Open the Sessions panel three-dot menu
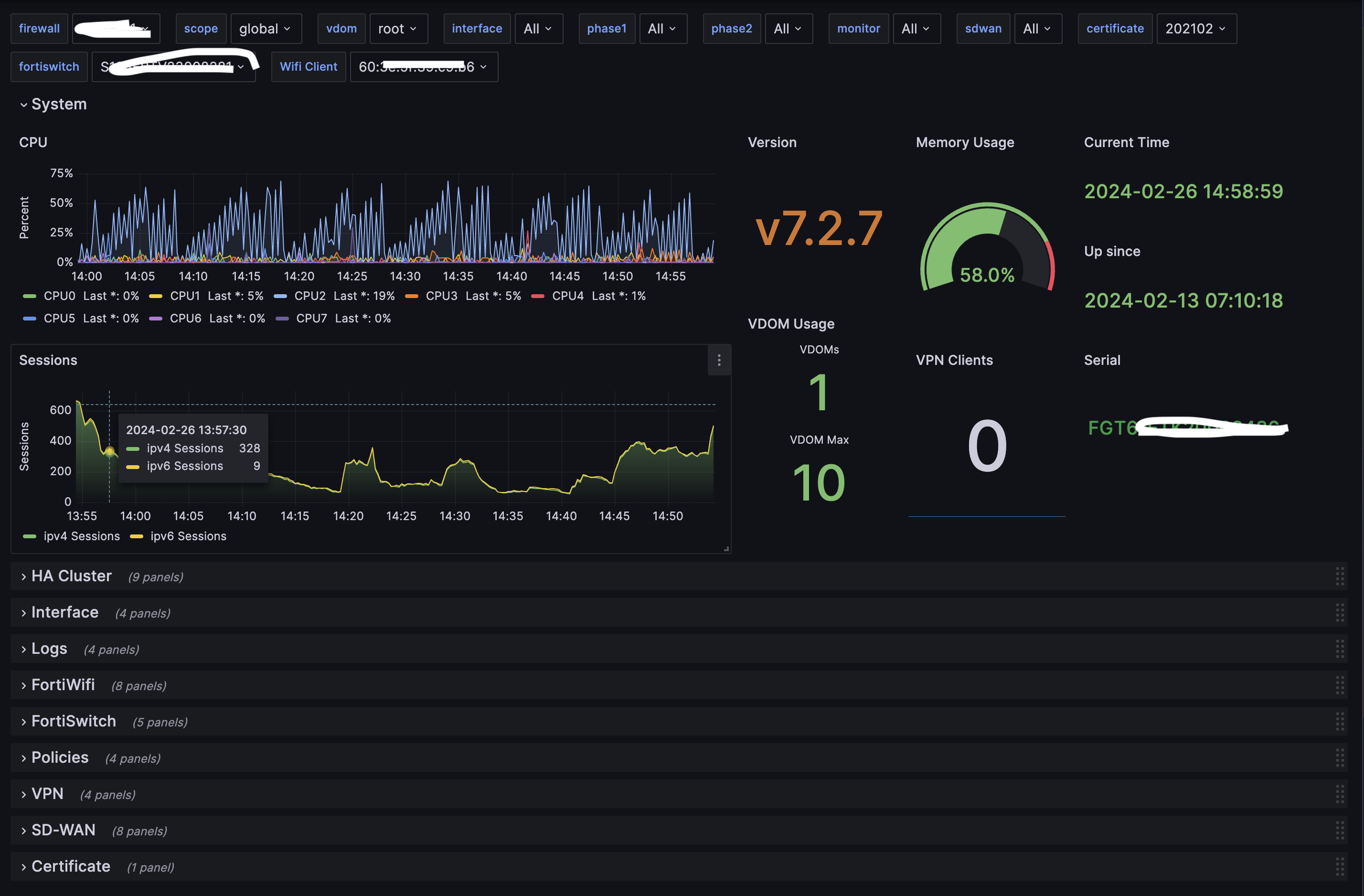The image size is (1364, 896). tap(719, 360)
